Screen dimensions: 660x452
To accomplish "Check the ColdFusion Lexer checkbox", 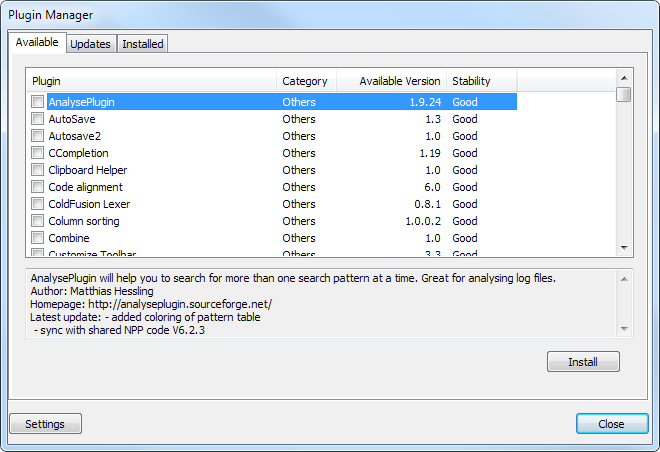I will (x=37, y=204).
